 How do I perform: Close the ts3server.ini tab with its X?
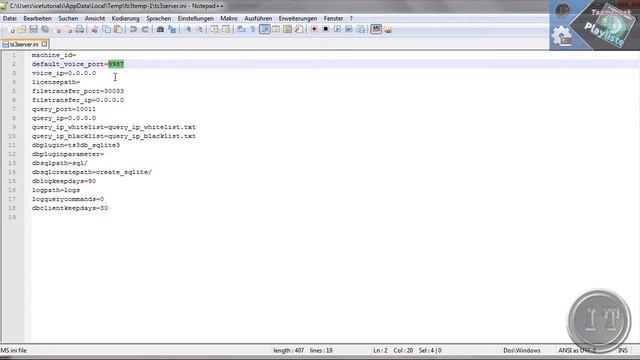pyautogui.click(x=44, y=44)
